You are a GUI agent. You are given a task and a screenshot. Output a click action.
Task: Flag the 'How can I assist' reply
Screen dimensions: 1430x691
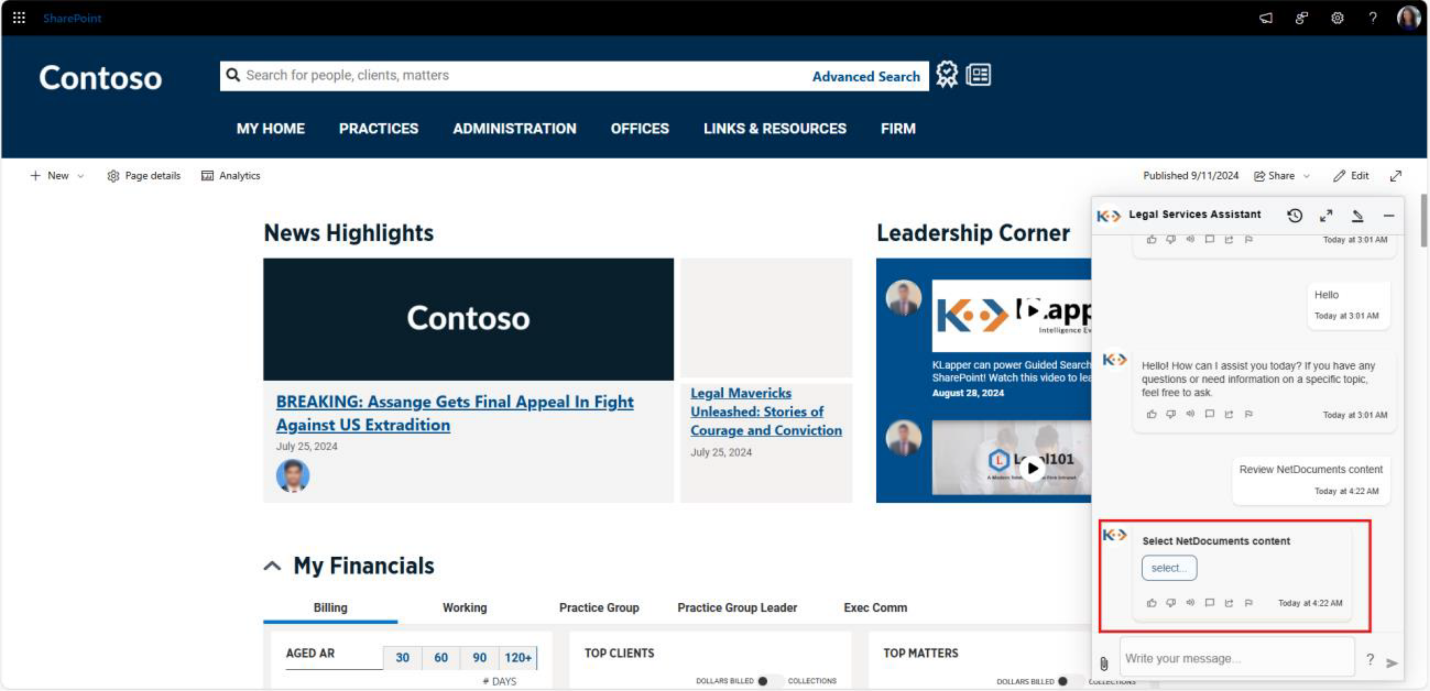point(1248,414)
